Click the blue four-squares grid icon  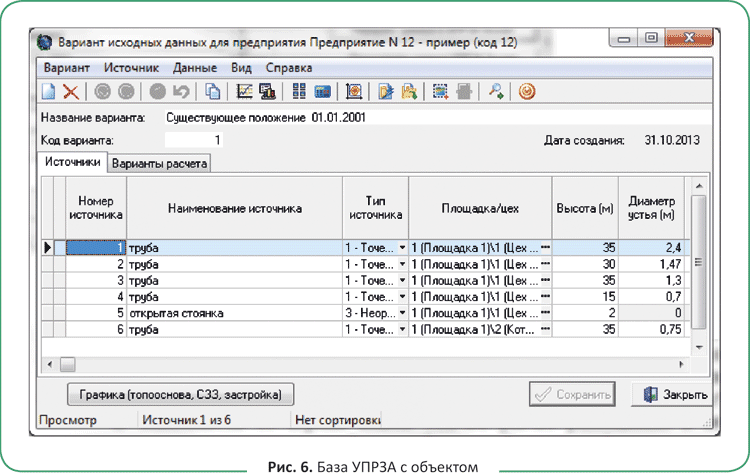point(299,91)
